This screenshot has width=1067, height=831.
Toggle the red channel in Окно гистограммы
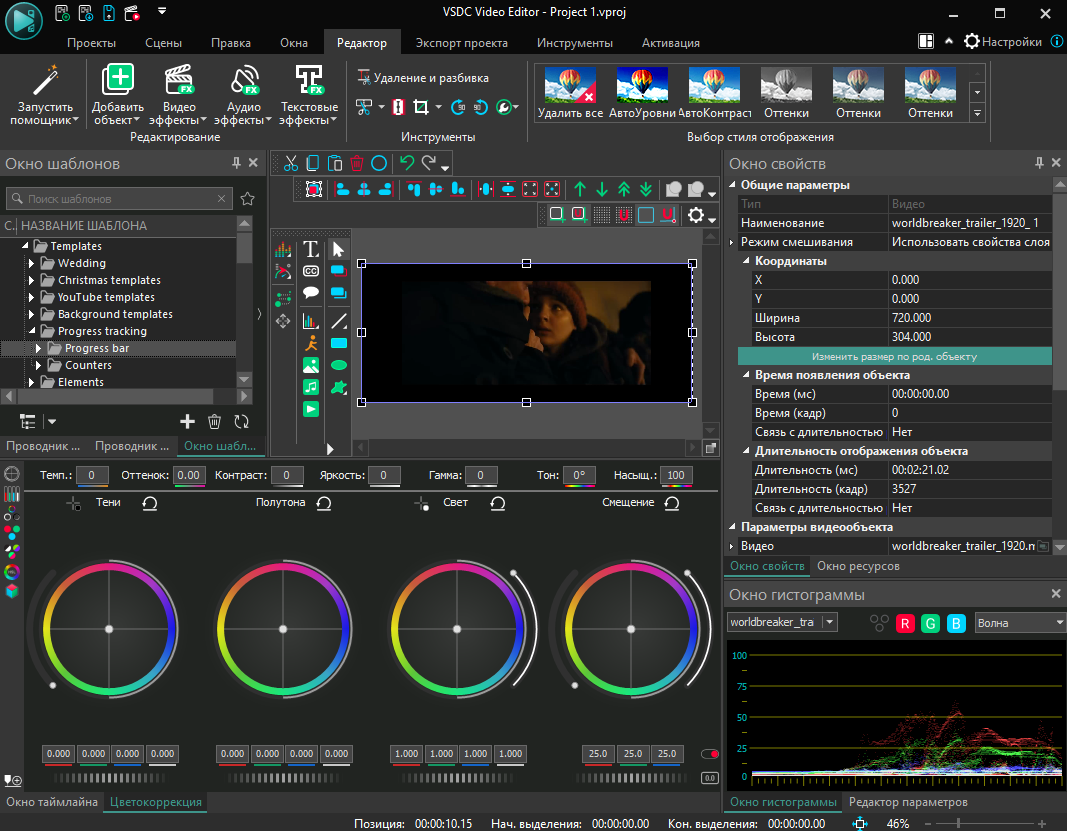[x=905, y=623]
